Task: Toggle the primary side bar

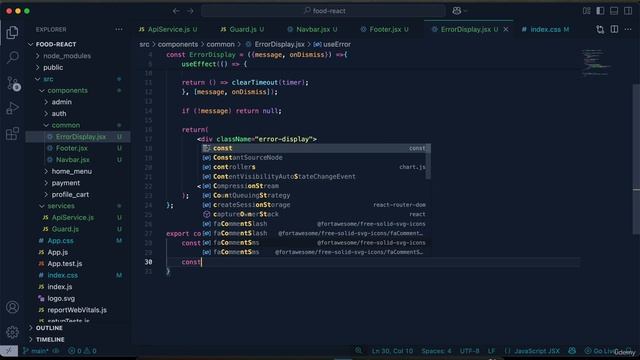Action: 600,11
